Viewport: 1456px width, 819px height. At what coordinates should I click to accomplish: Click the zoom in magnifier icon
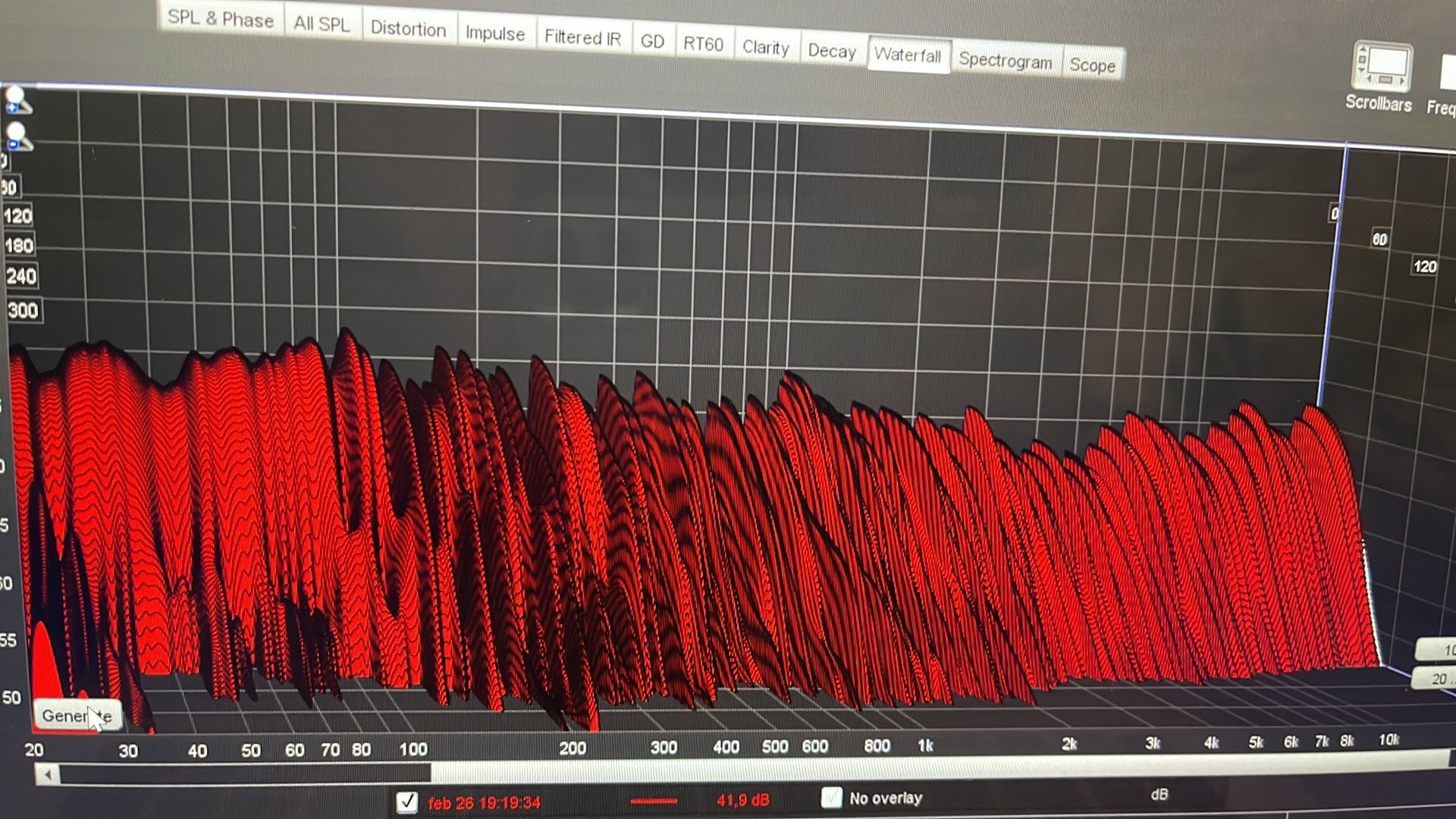point(17,100)
